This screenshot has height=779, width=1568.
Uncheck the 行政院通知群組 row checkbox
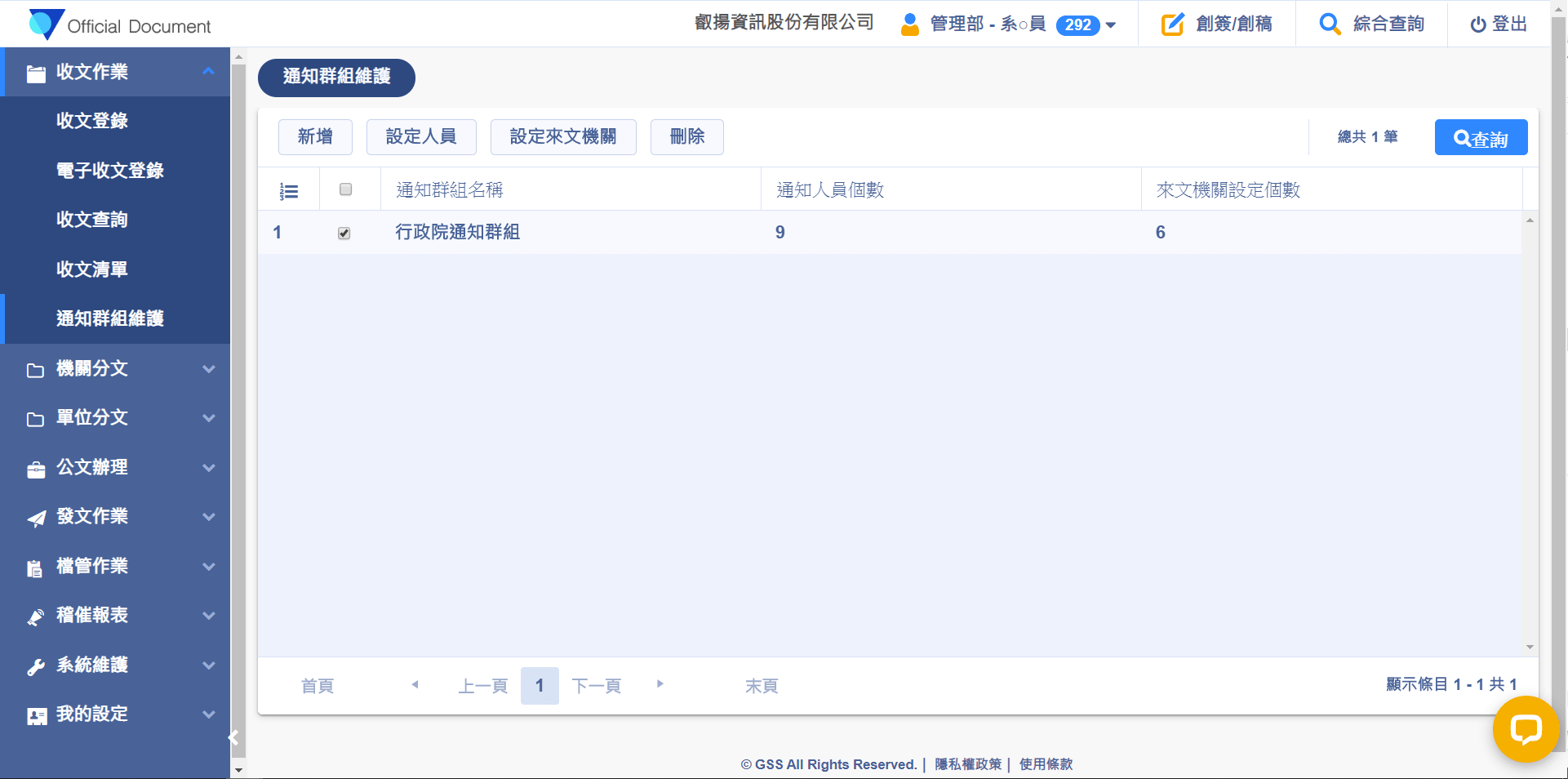point(344,234)
